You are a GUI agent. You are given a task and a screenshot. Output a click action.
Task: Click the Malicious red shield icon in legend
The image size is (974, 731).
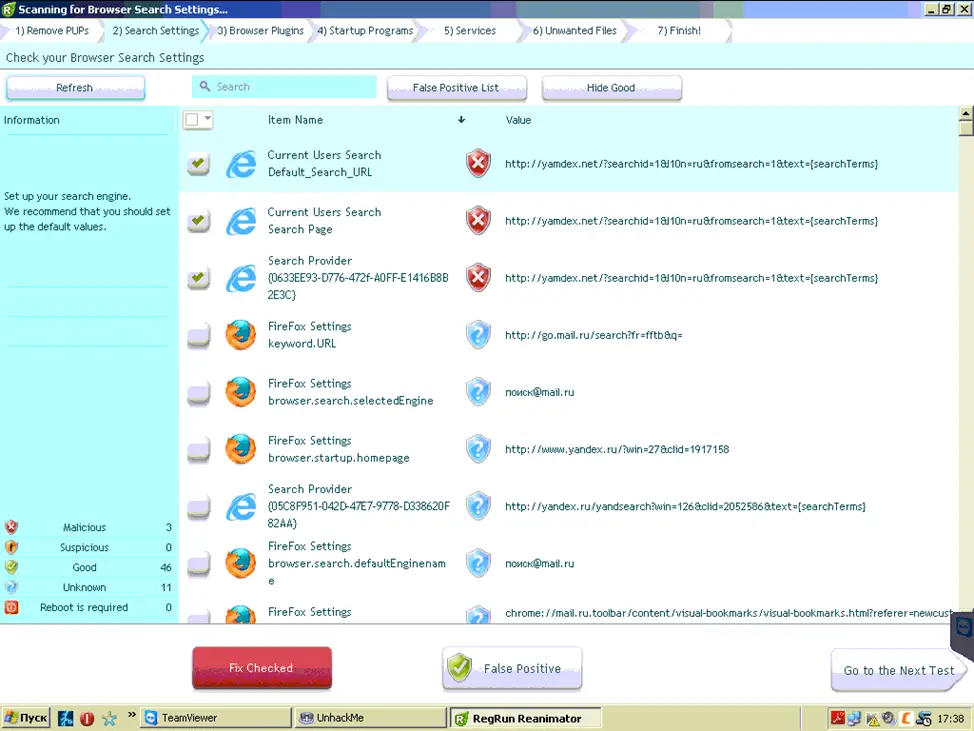click(x=12, y=527)
